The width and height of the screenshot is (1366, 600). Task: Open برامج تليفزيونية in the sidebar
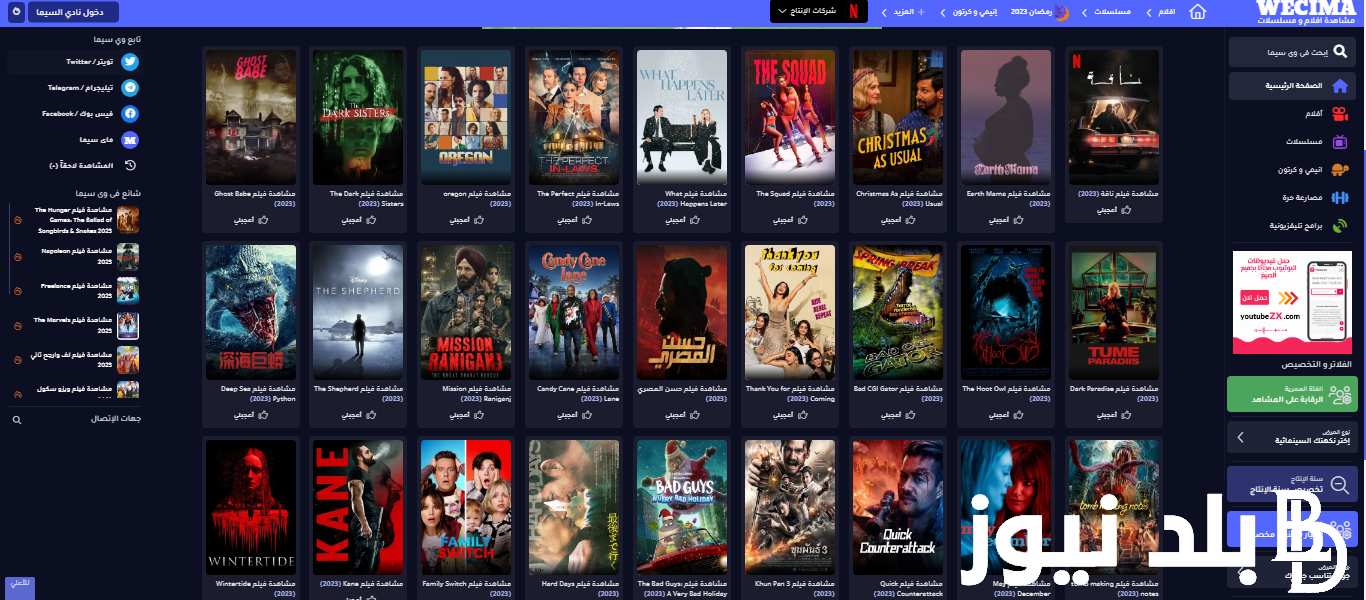point(1296,226)
